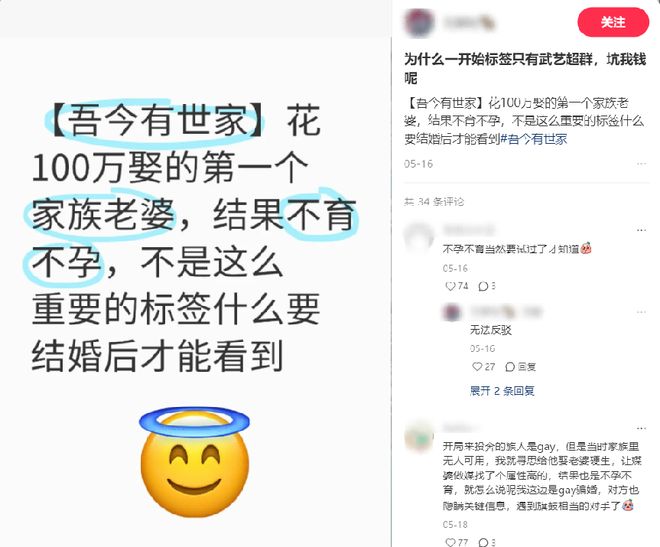
Task: Open the first comment's three-dot menu
Action: tap(641, 230)
